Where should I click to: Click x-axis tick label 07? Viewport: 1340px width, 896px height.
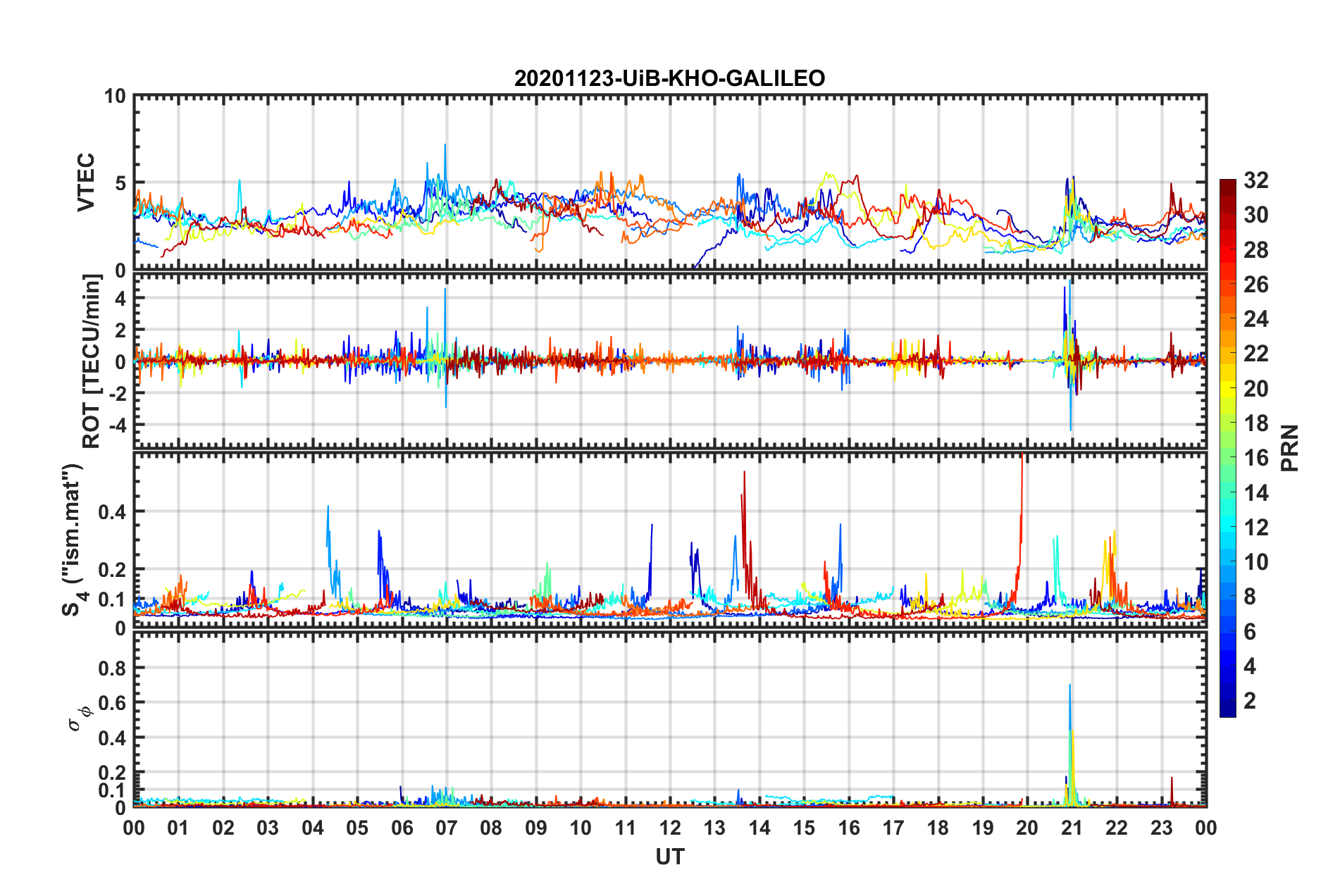coord(447,828)
